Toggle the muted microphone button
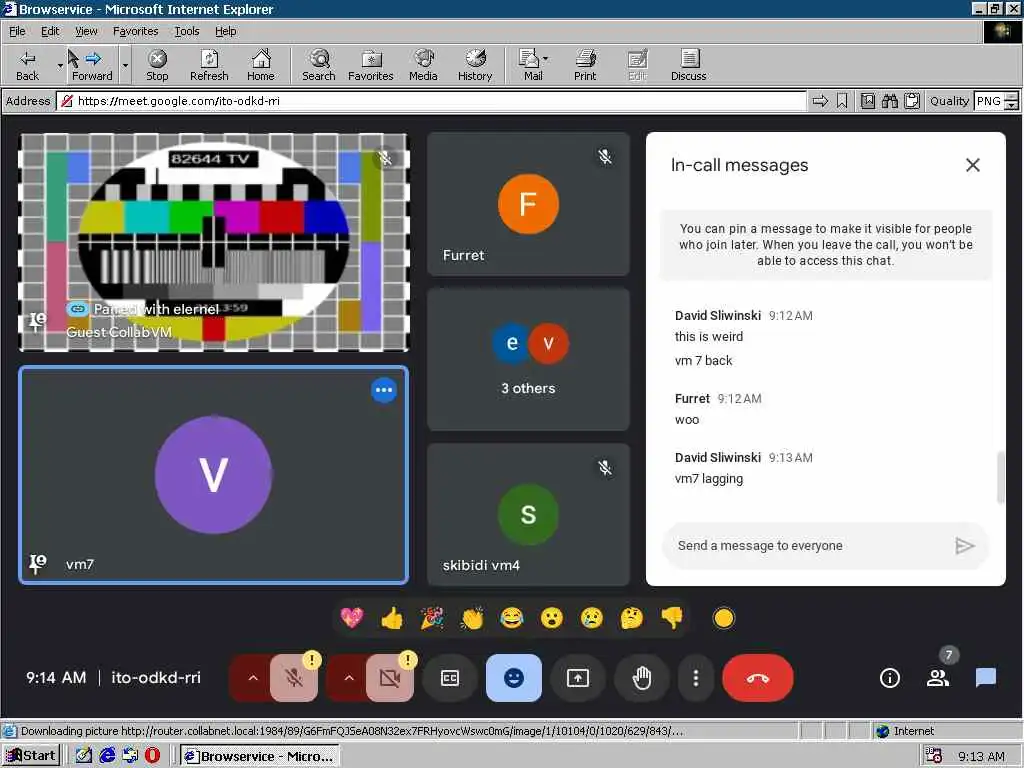The height and width of the screenshot is (768, 1024). coord(294,679)
